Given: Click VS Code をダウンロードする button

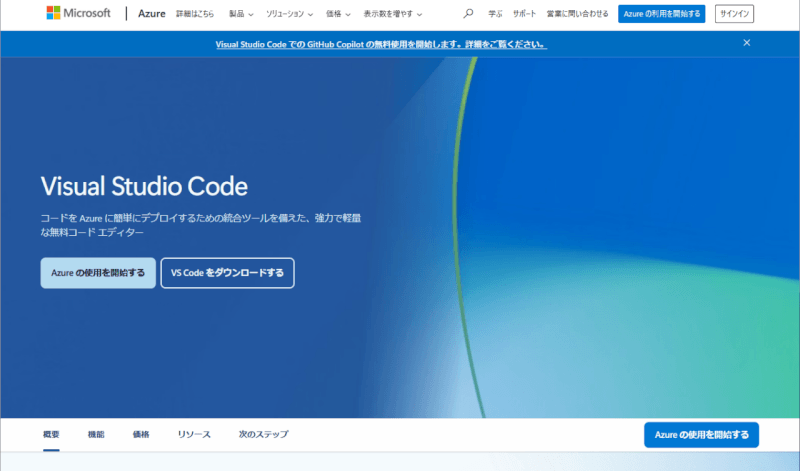Looking at the screenshot, I should pos(227,273).
